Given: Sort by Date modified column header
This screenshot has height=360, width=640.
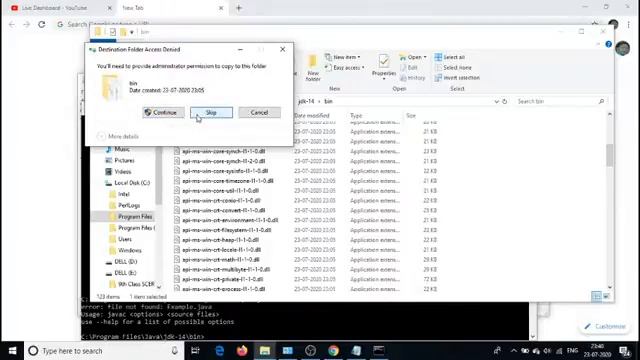Looking at the screenshot, I should point(312,116).
